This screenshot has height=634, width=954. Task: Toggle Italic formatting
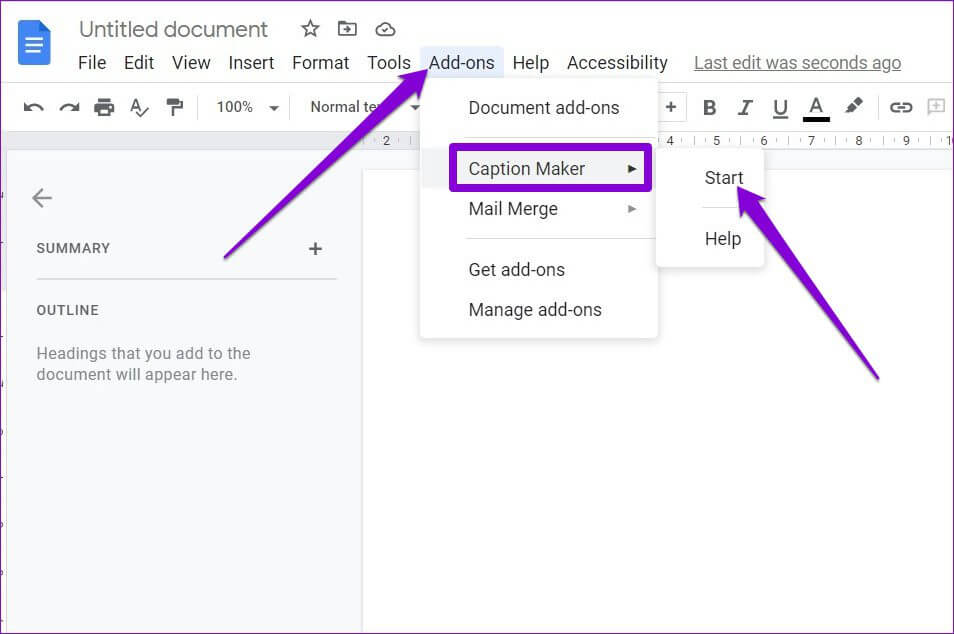(745, 108)
